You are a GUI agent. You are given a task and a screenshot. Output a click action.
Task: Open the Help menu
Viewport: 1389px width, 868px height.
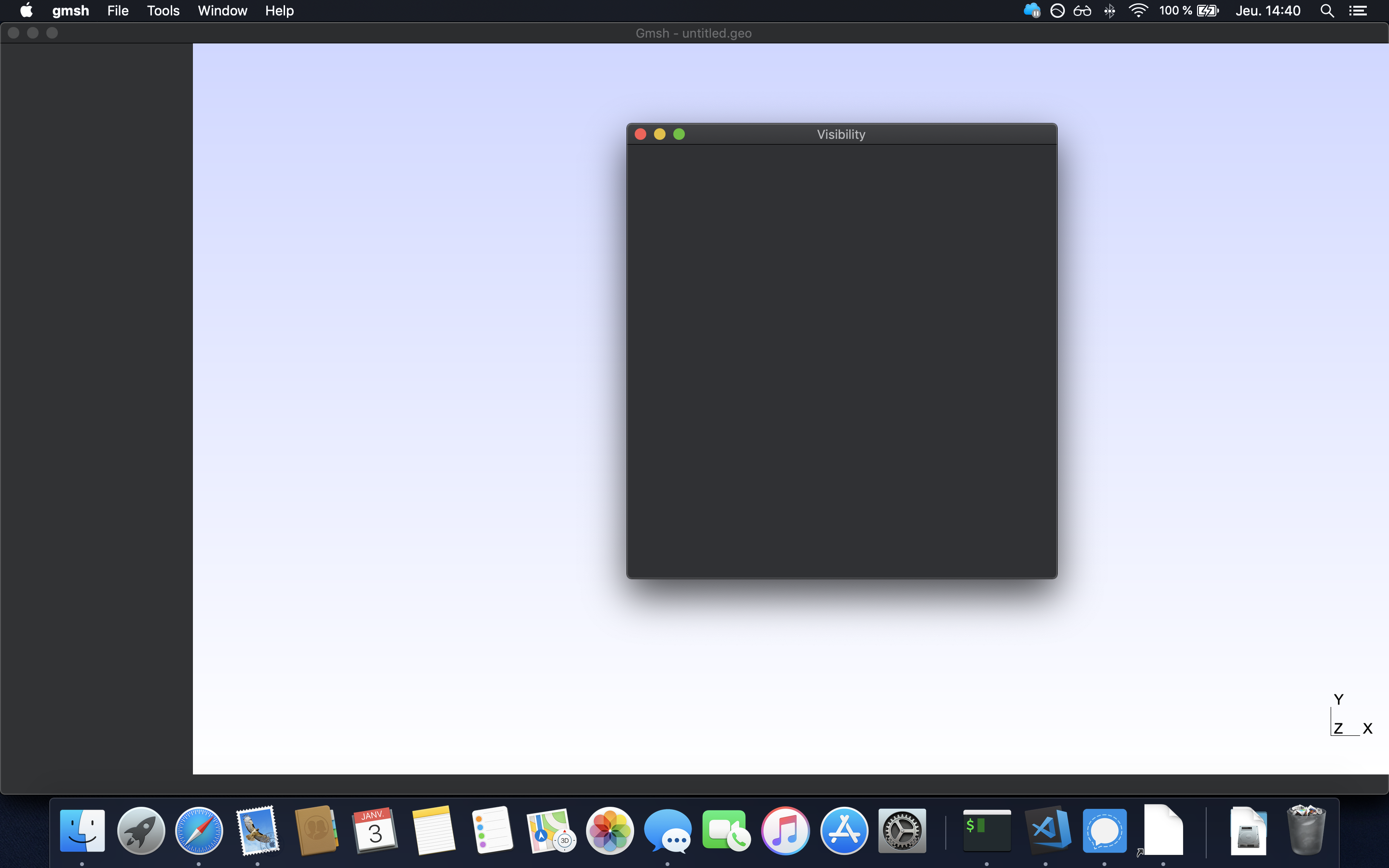[x=280, y=11]
